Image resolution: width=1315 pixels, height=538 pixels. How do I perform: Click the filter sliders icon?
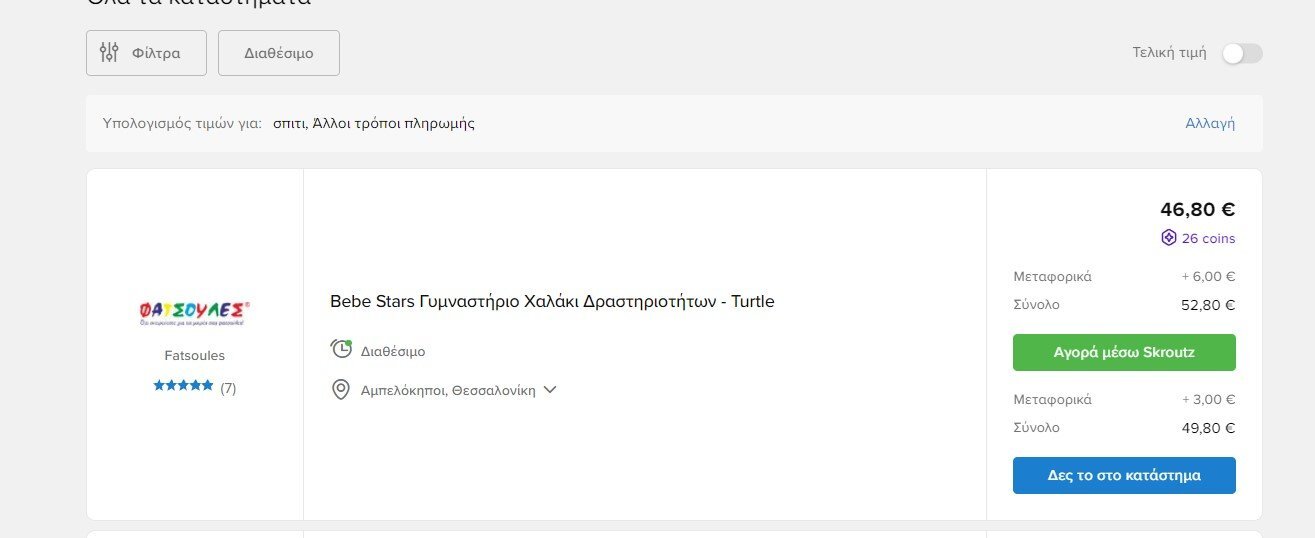pos(109,53)
